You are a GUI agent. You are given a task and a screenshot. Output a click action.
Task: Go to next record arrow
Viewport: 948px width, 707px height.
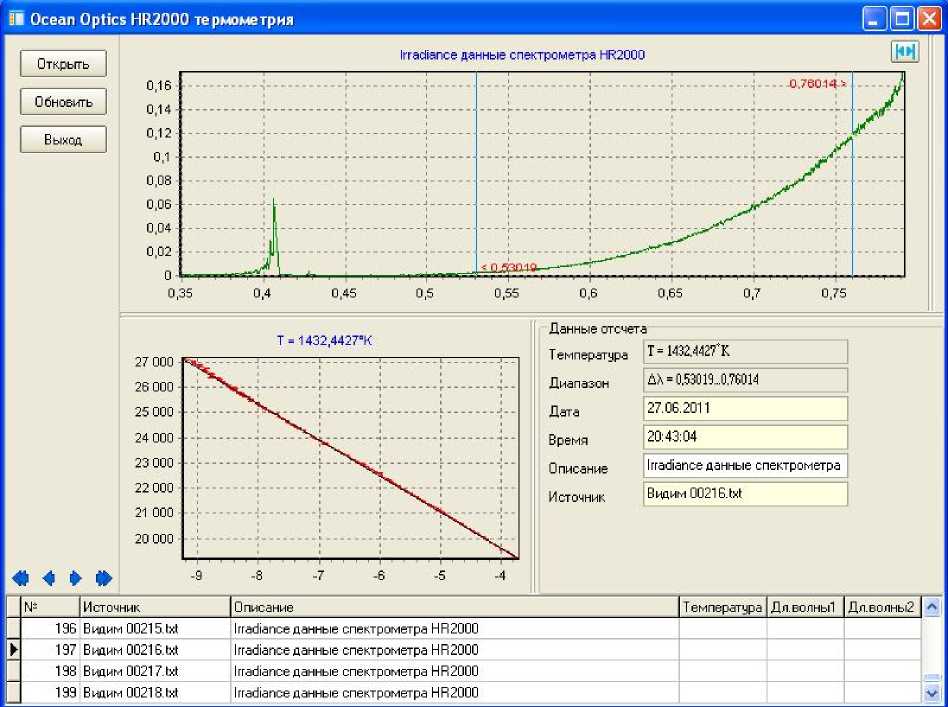click(x=75, y=578)
